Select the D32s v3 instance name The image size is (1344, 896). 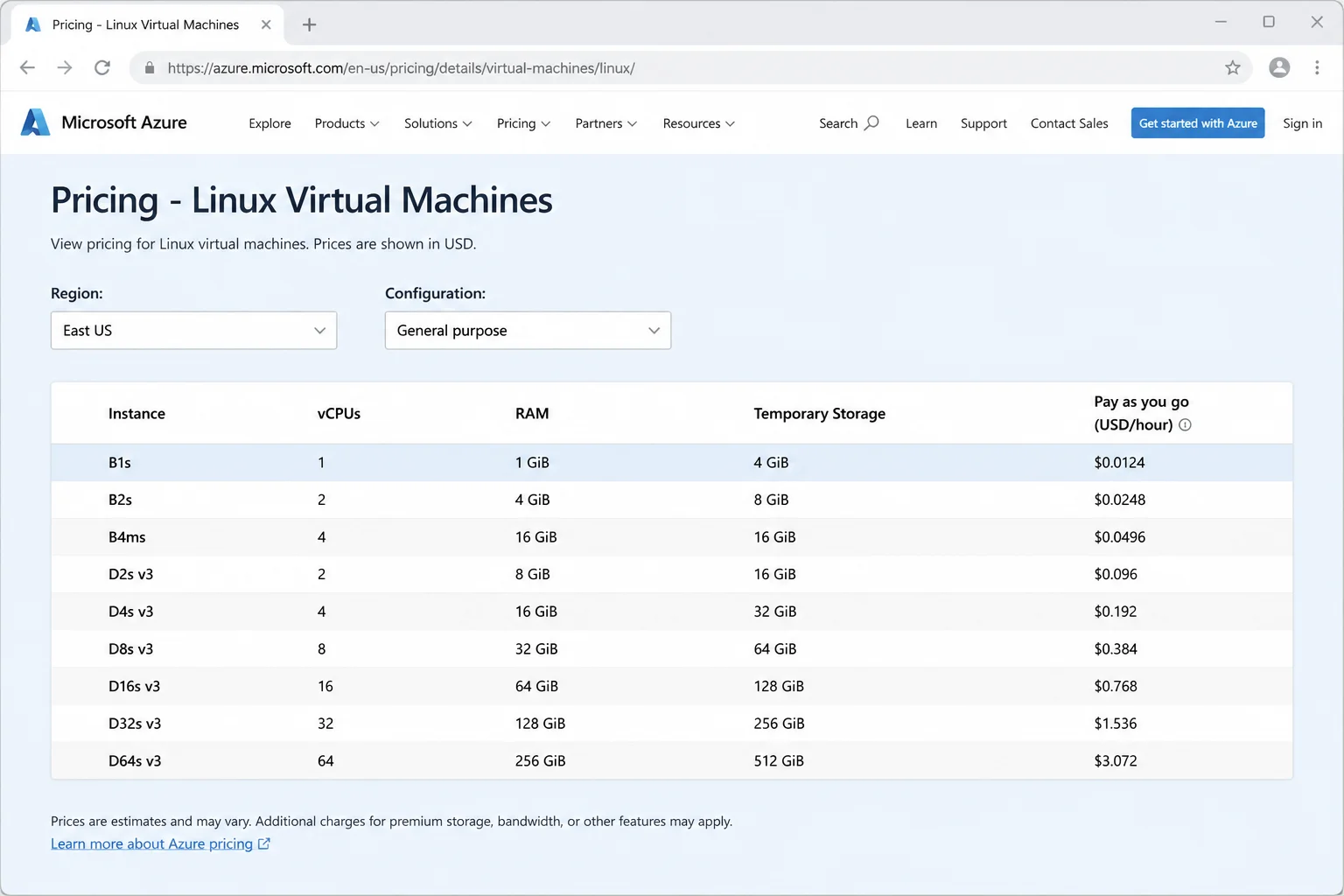[x=135, y=724]
